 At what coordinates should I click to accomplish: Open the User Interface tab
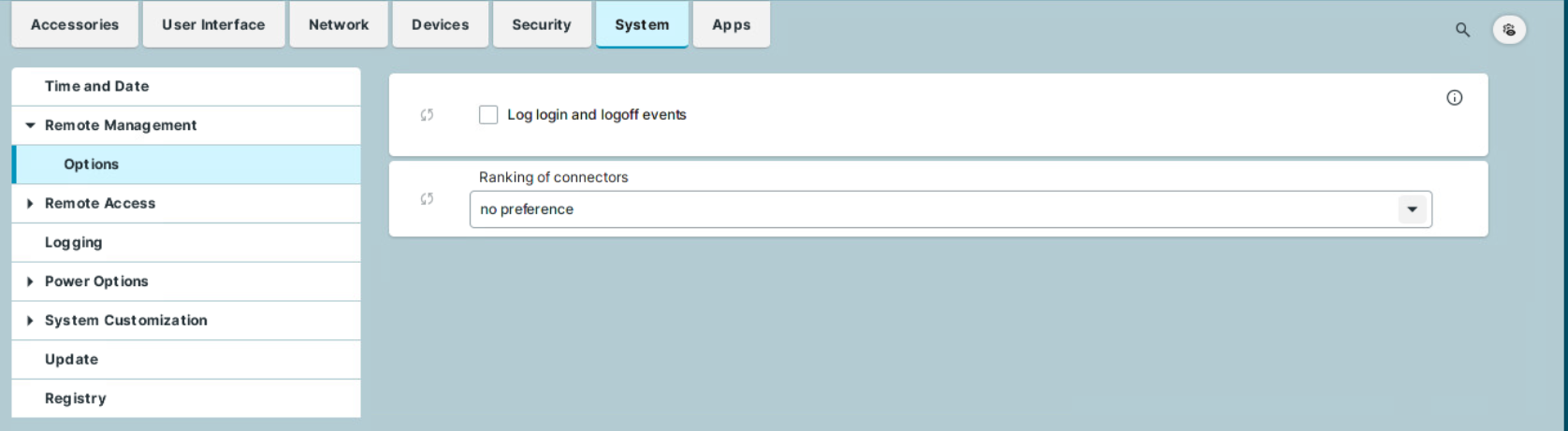pos(213,25)
